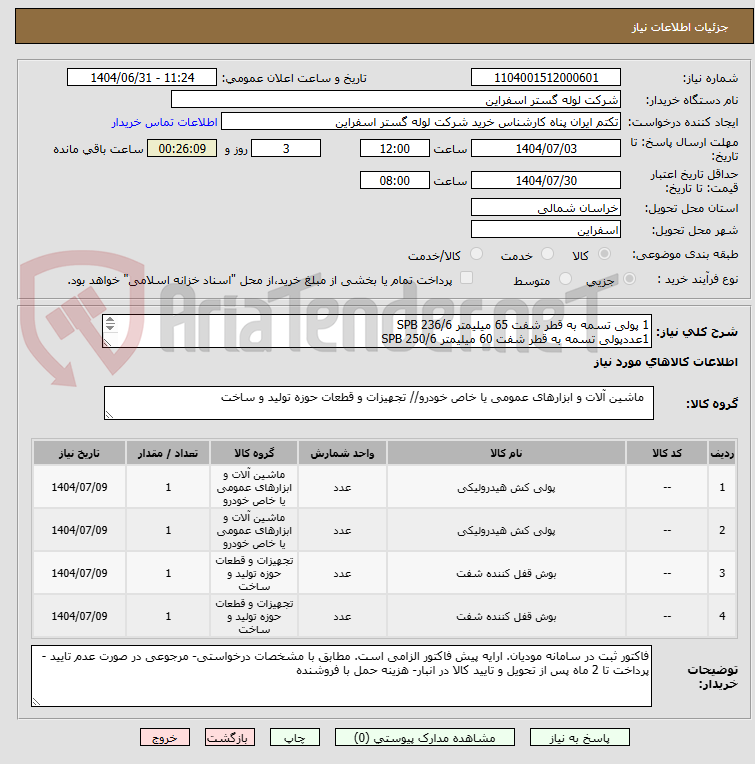The image size is (755, 764).
Task: Click the province field خراسان شمالی
Action: (546, 208)
